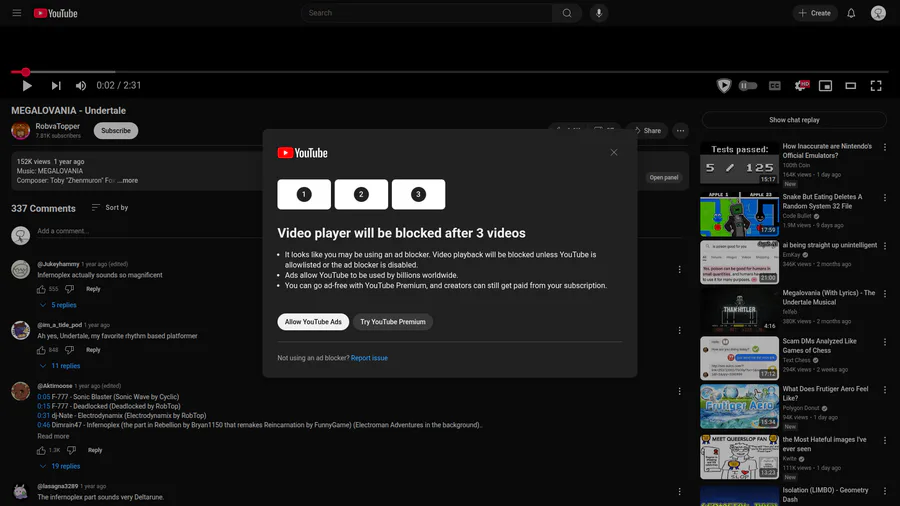Switch to theater mode
Viewport: 900px width, 506px height.
[x=851, y=85]
